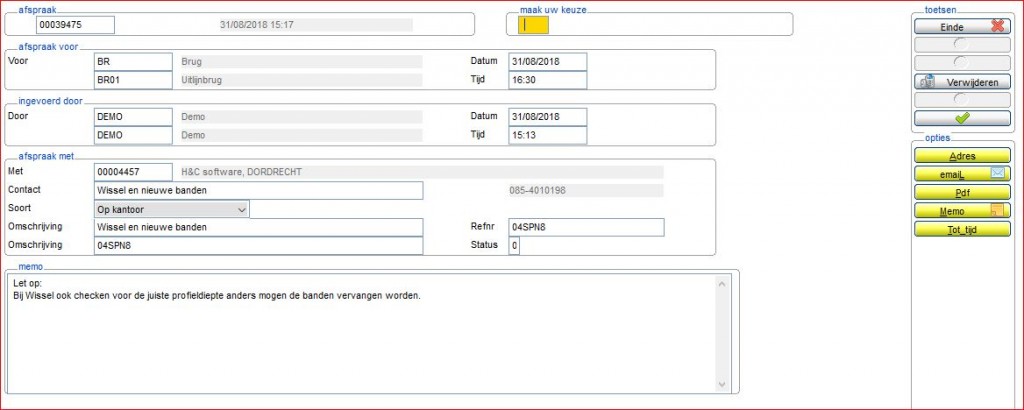This screenshot has height=410, width=1024.
Task: Click the Einde button with red X
Action: pyautogui.click(x=962, y=27)
